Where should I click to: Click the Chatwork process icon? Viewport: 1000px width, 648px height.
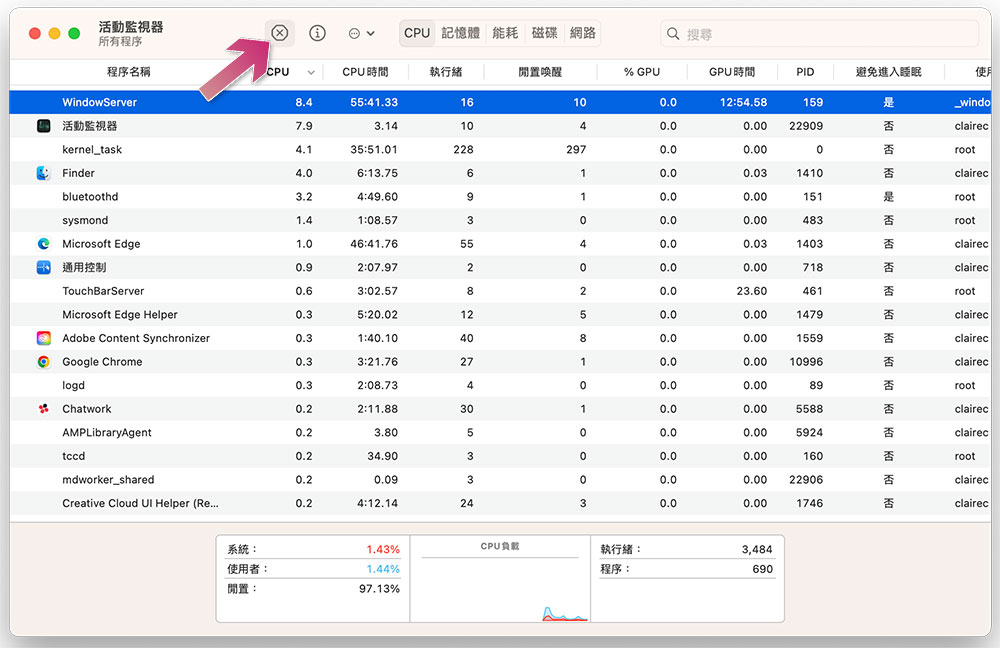coord(43,409)
